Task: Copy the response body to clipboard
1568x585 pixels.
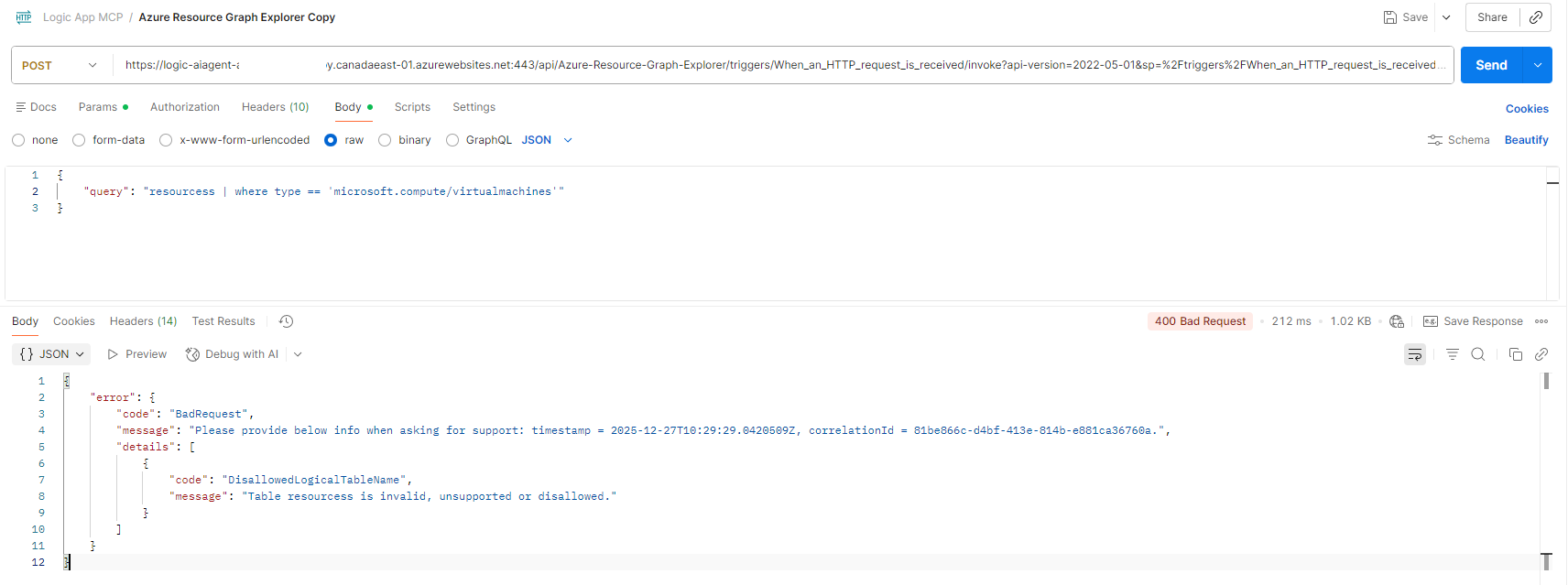Action: pos(1516,354)
